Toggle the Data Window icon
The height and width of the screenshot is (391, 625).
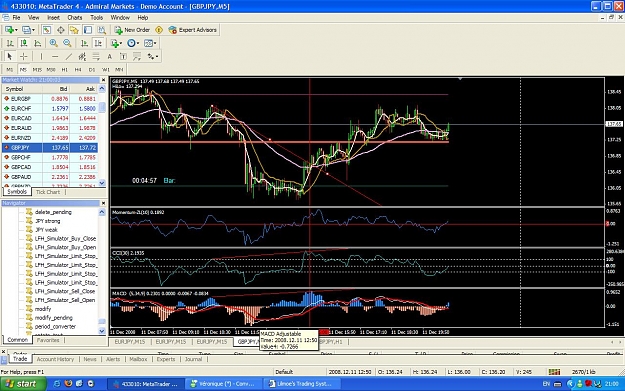[x=61, y=30]
